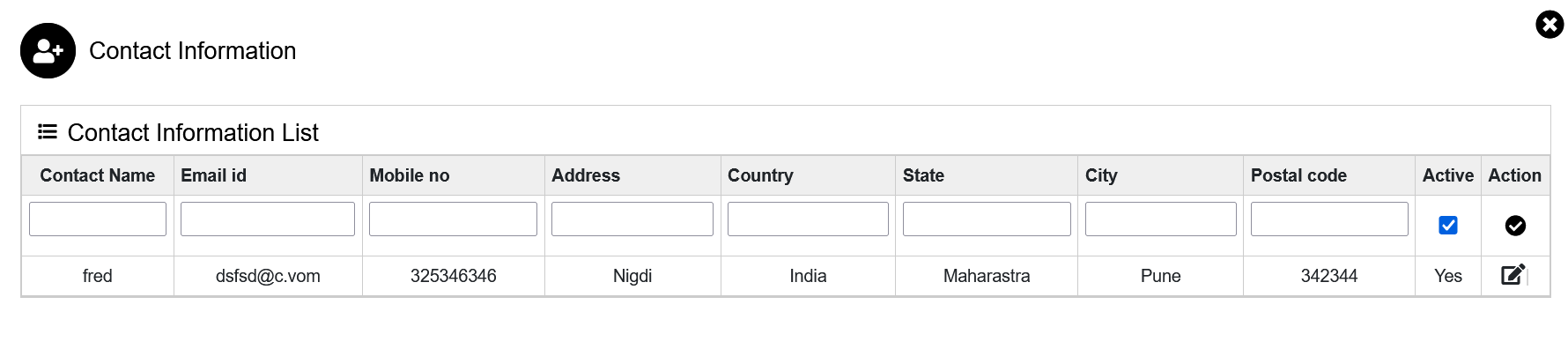Viewport: 1568px width, 364px height.
Task: Click into the Address input field
Action: [632, 219]
